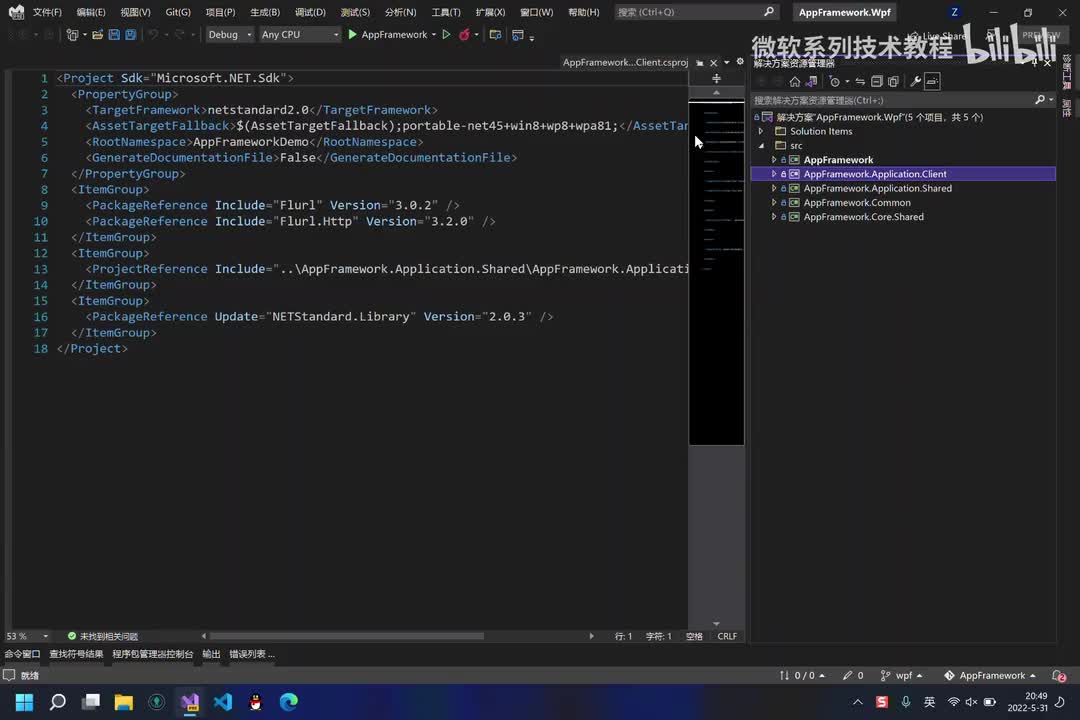Click the title bar 搜索 (Ctrl+Q) box
The width and height of the screenshot is (1080, 720).
[x=696, y=12]
